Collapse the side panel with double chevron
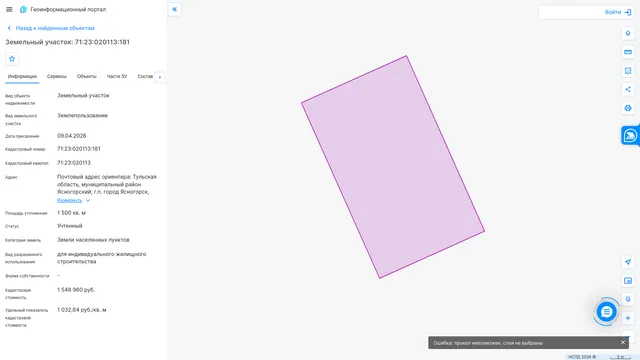 click(x=175, y=9)
